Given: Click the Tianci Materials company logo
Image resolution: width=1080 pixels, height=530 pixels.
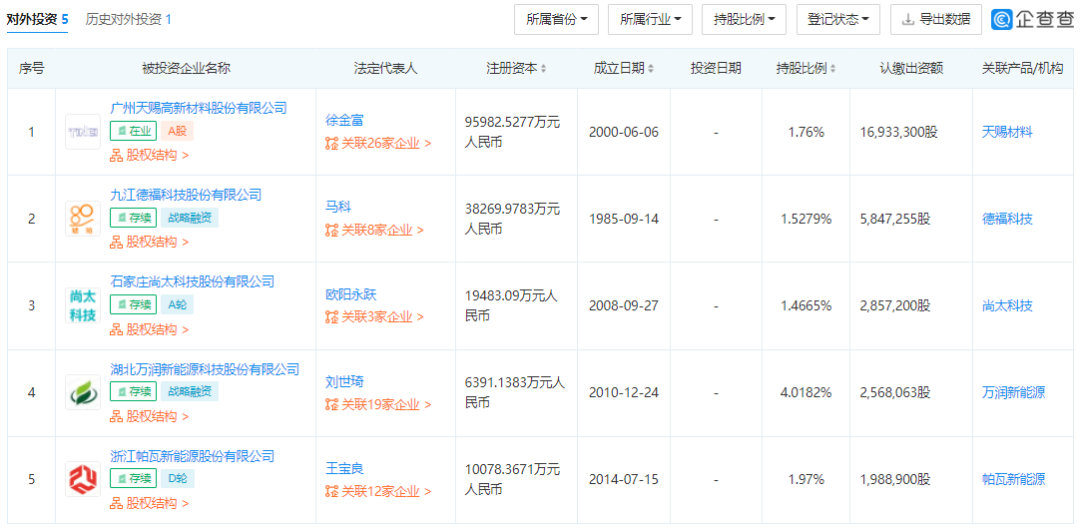Looking at the screenshot, I should click(82, 132).
